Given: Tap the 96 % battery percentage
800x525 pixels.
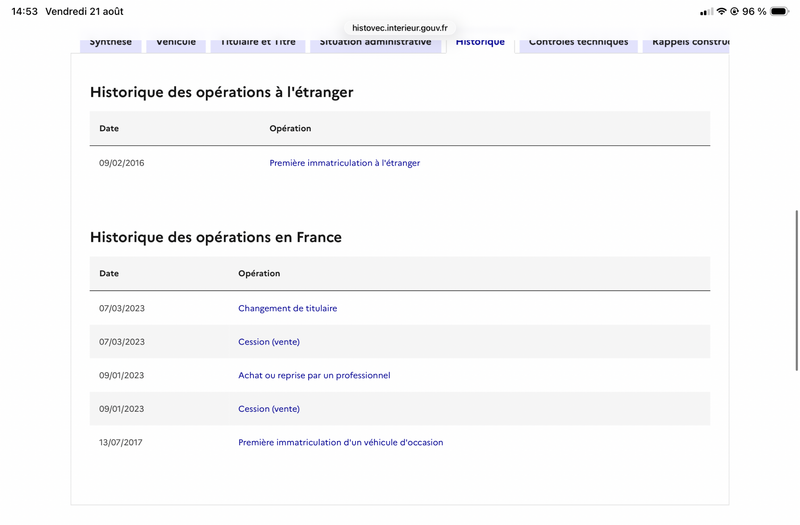Looking at the screenshot, I should 754,11.
